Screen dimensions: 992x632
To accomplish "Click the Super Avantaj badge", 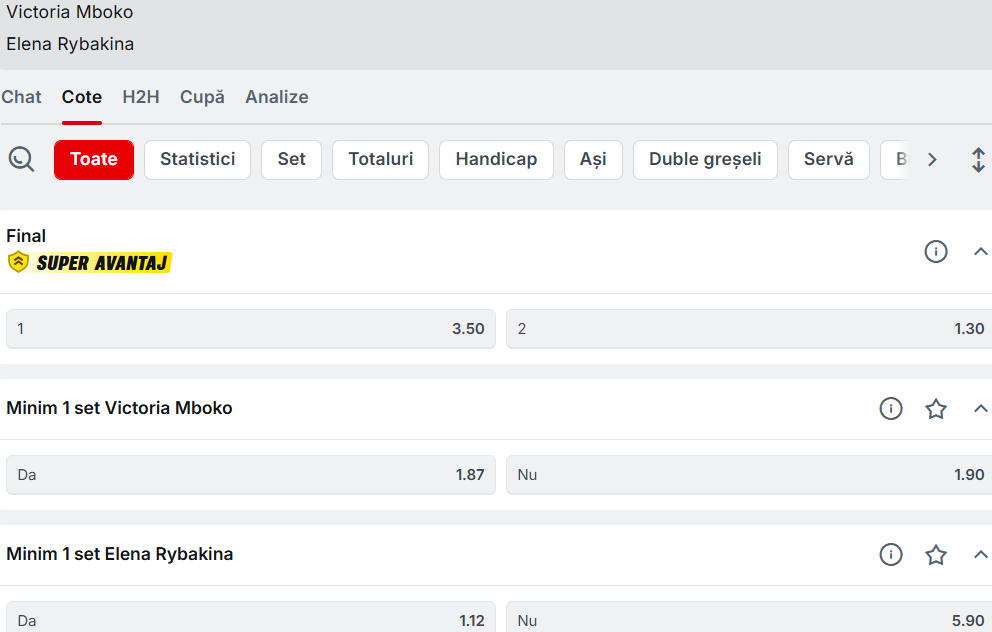I will [90, 263].
